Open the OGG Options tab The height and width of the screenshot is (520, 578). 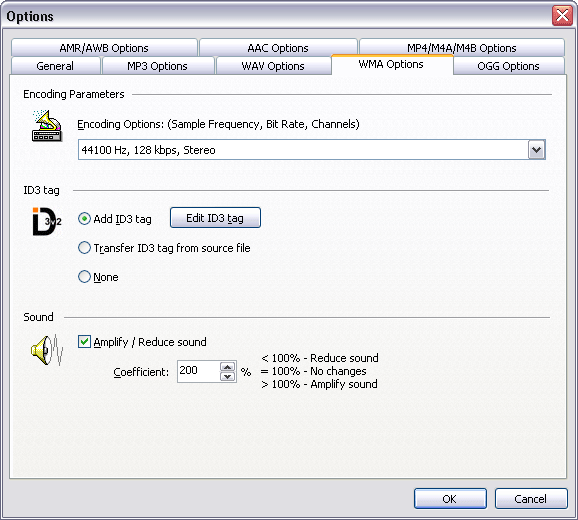(x=508, y=66)
